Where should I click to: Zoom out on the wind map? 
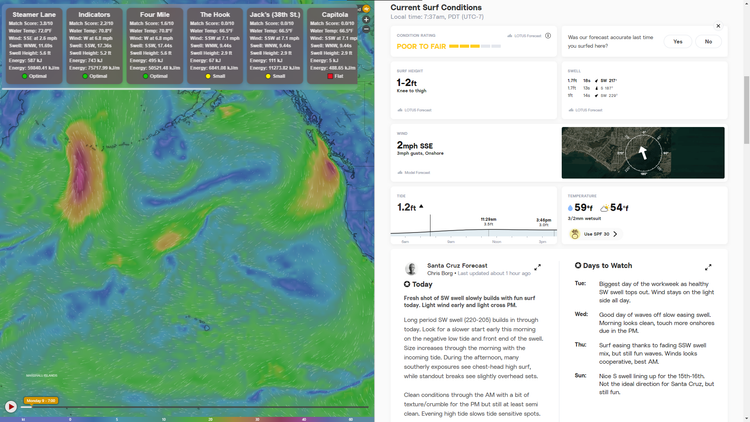point(366,29)
